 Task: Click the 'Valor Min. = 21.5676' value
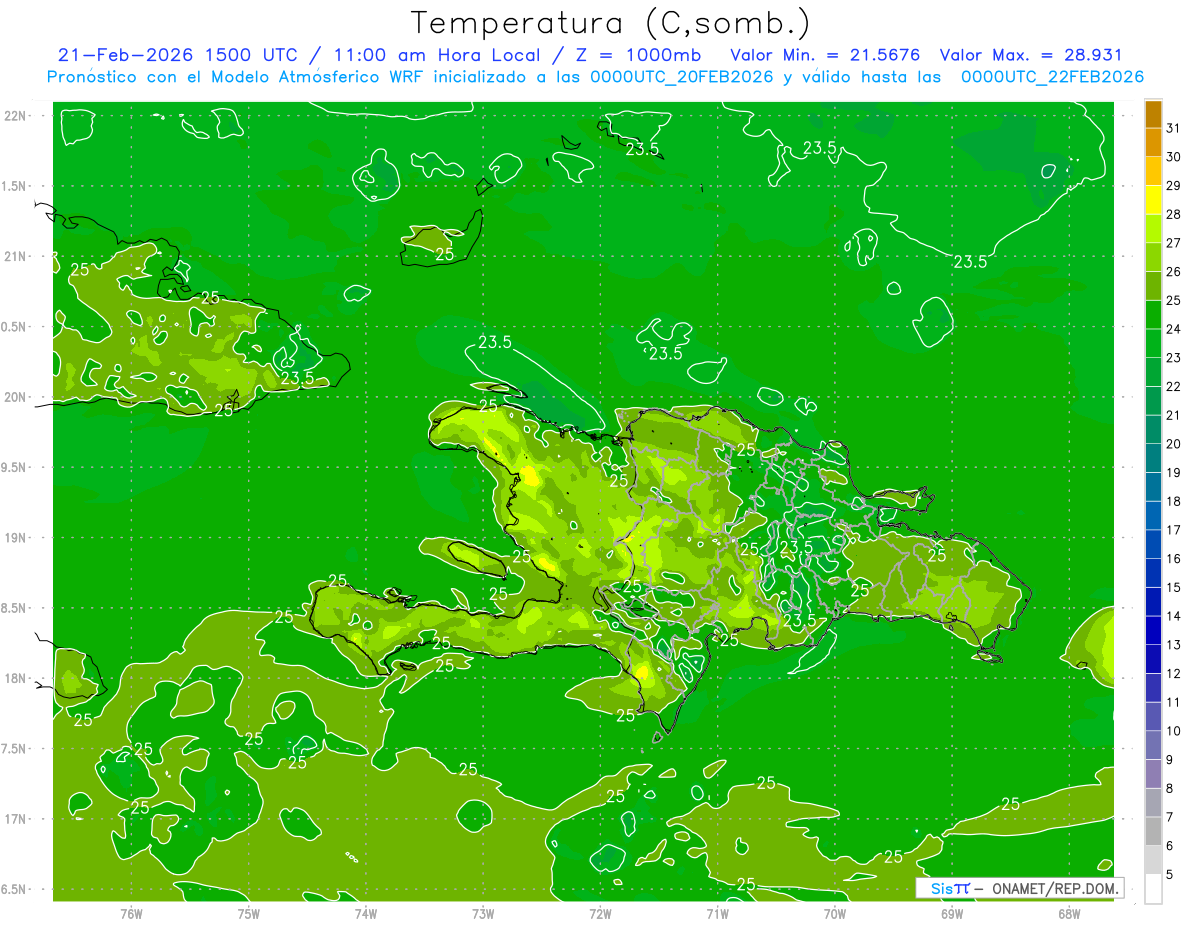tap(825, 55)
